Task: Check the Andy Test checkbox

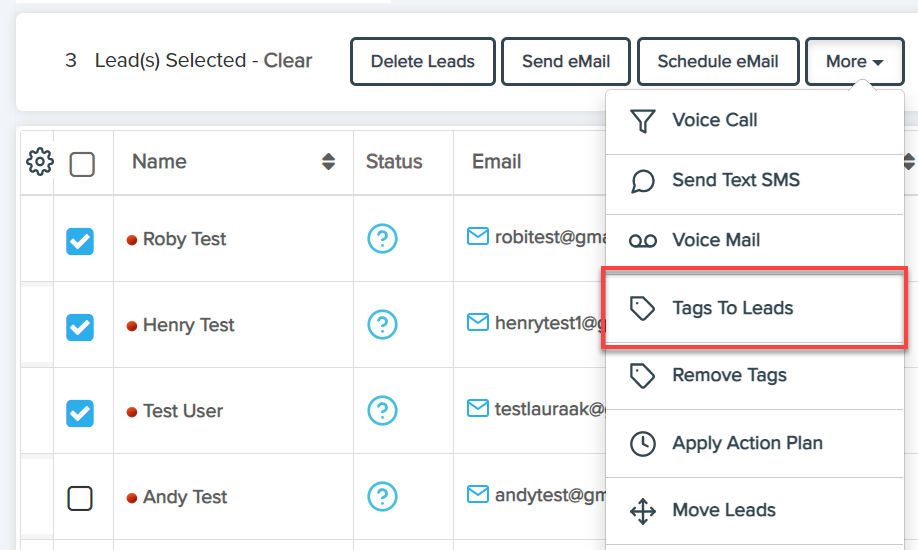Action: [x=80, y=498]
